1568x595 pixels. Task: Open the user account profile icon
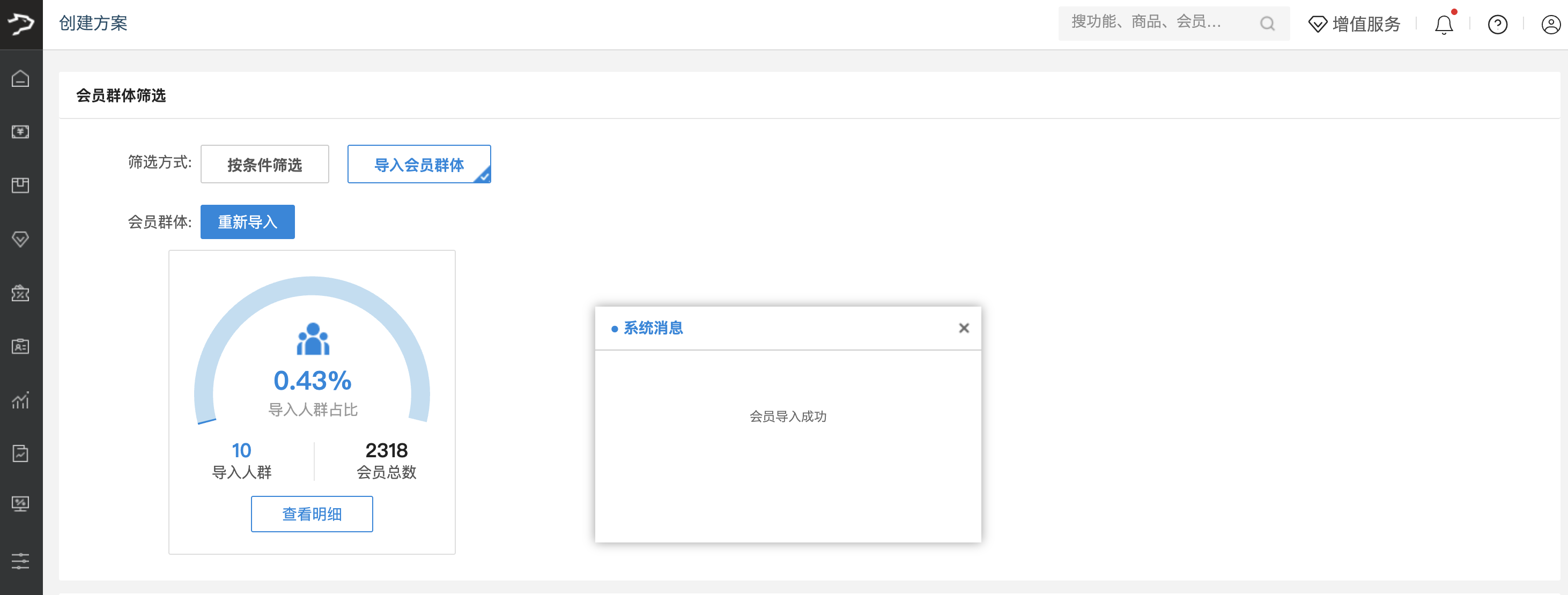1550,24
